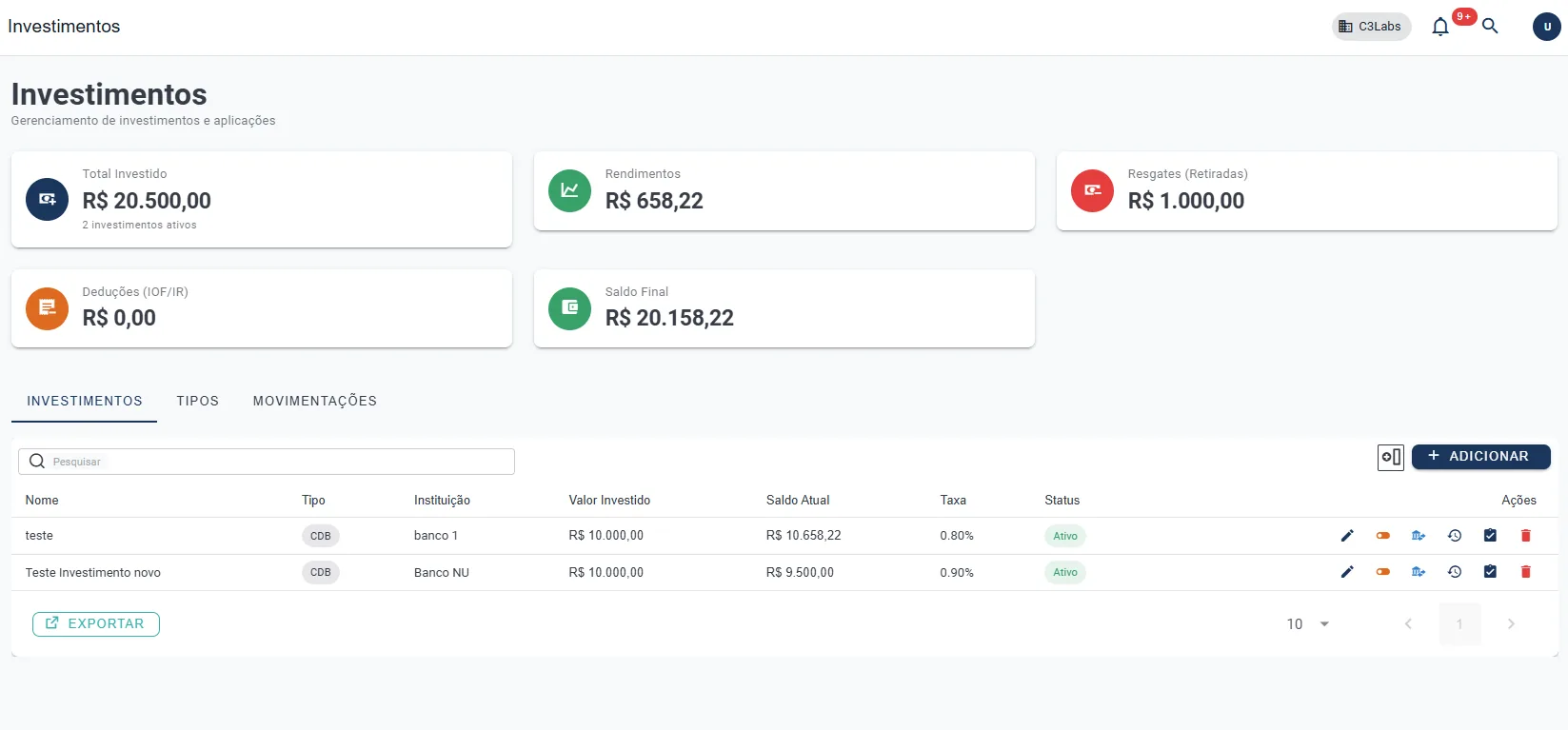Switch to the MOVIMENTAÇÕES tab
The height and width of the screenshot is (730, 1568).
(x=315, y=401)
